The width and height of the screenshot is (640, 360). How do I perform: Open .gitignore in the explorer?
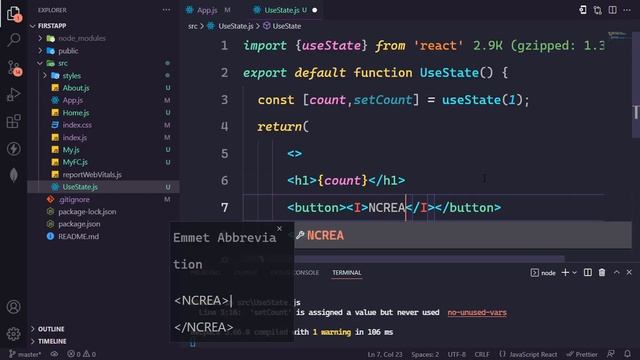point(74,199)
